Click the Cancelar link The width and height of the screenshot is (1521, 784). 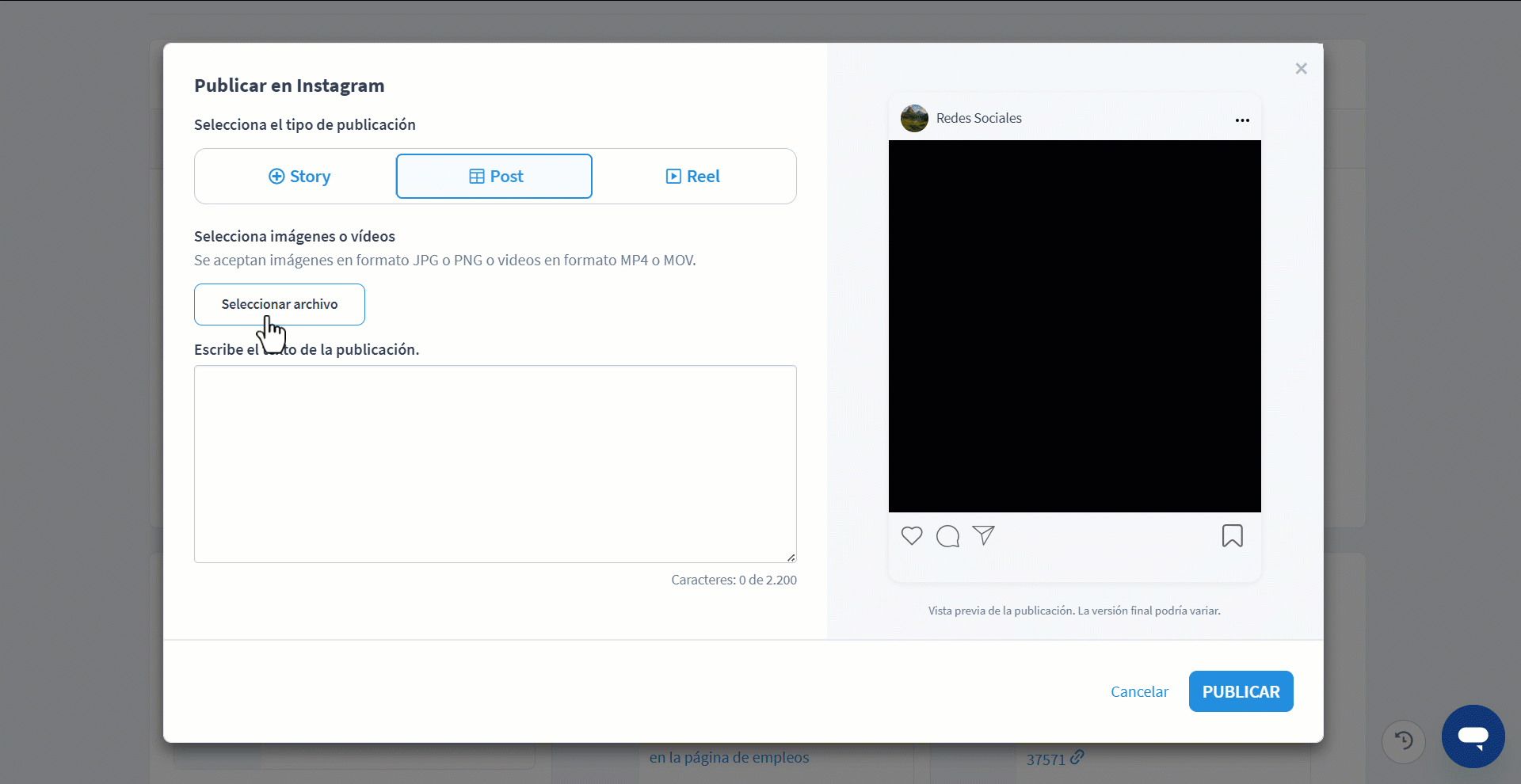point(1139,691)
